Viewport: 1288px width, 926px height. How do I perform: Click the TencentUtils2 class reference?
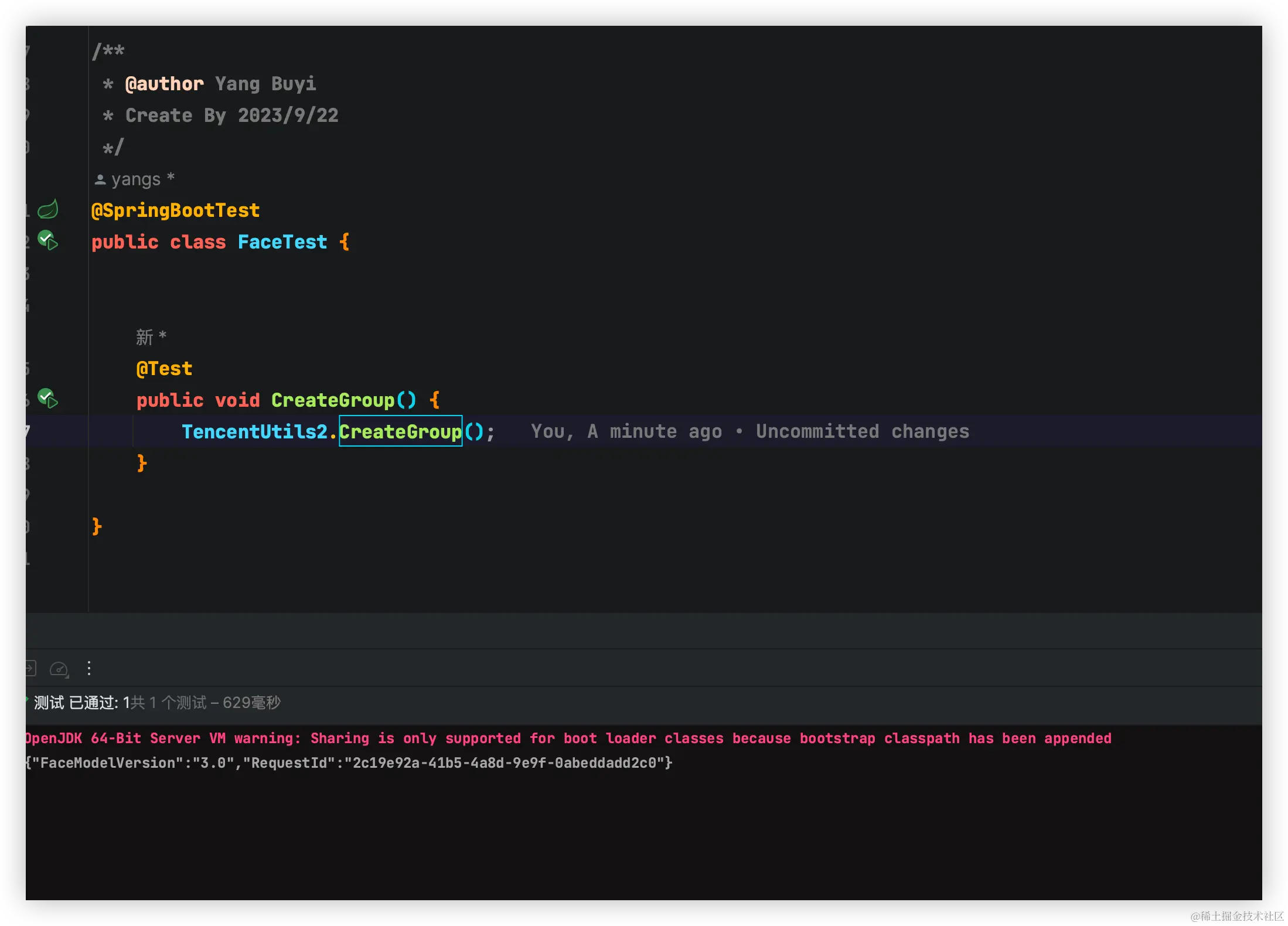coord(254,432)
